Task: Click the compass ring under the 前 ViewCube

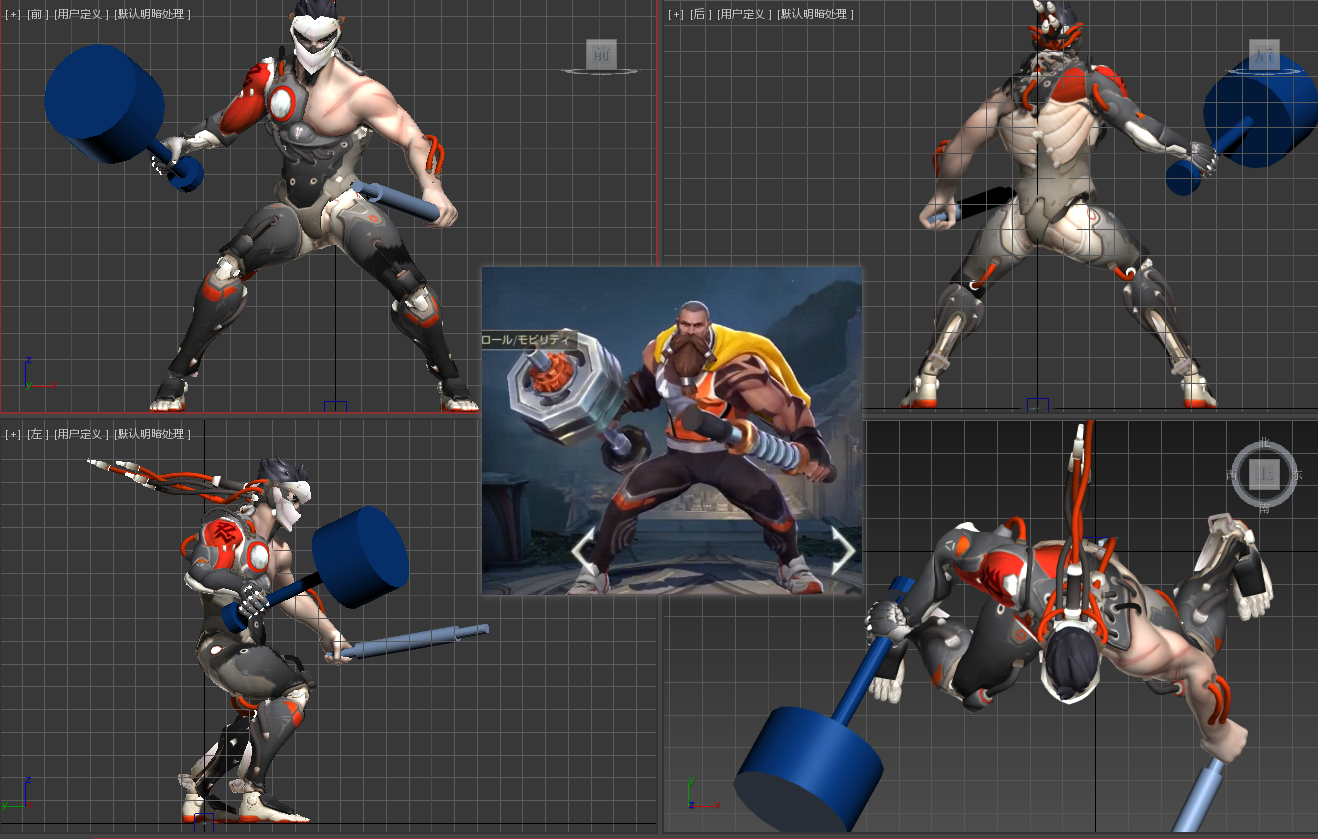Action: coord(601,72)
